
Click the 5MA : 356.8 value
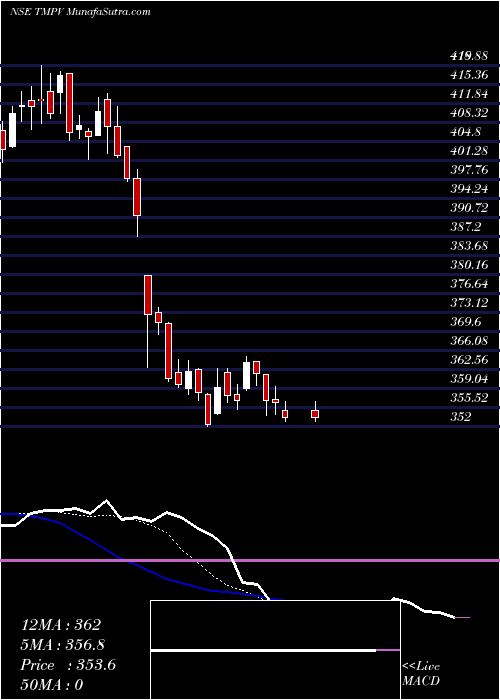[x=65, y=645]
